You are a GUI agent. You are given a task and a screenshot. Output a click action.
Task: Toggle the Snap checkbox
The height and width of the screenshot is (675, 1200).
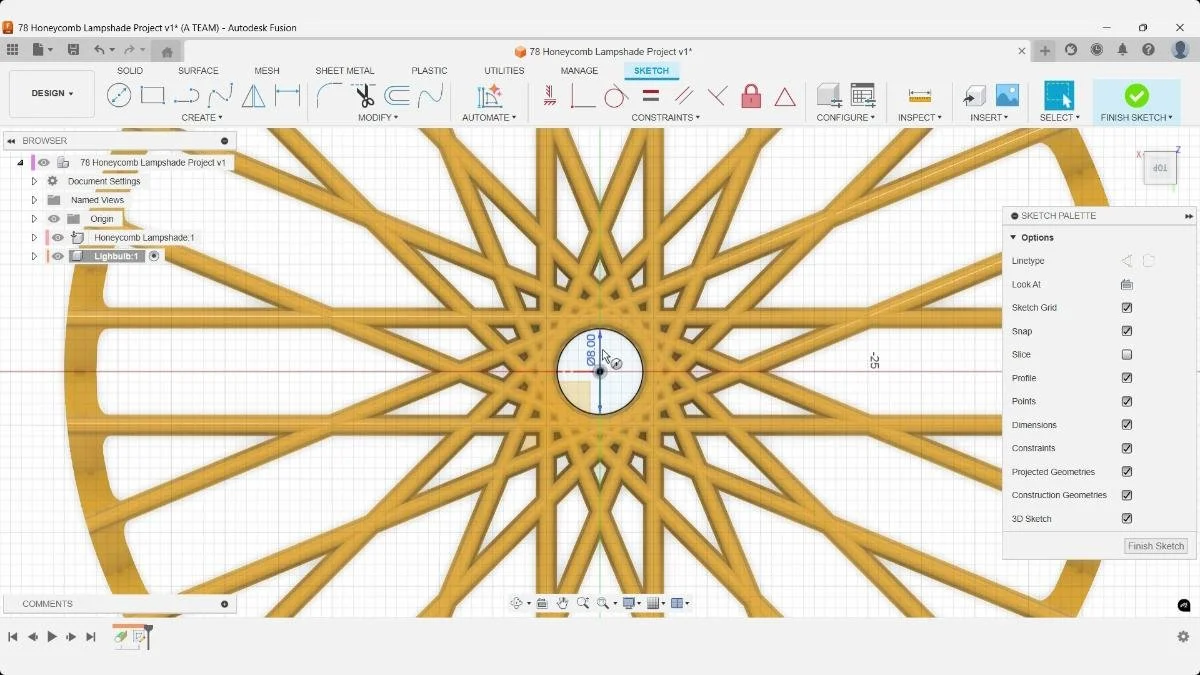[x=1127, y=331]
